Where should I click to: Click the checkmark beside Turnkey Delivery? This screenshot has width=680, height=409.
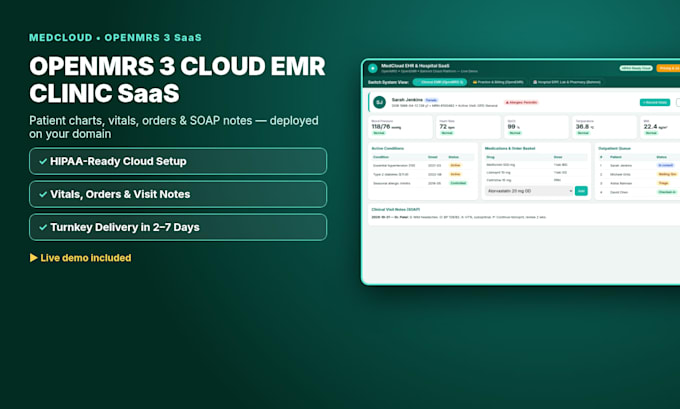click(x=43, y=227)
